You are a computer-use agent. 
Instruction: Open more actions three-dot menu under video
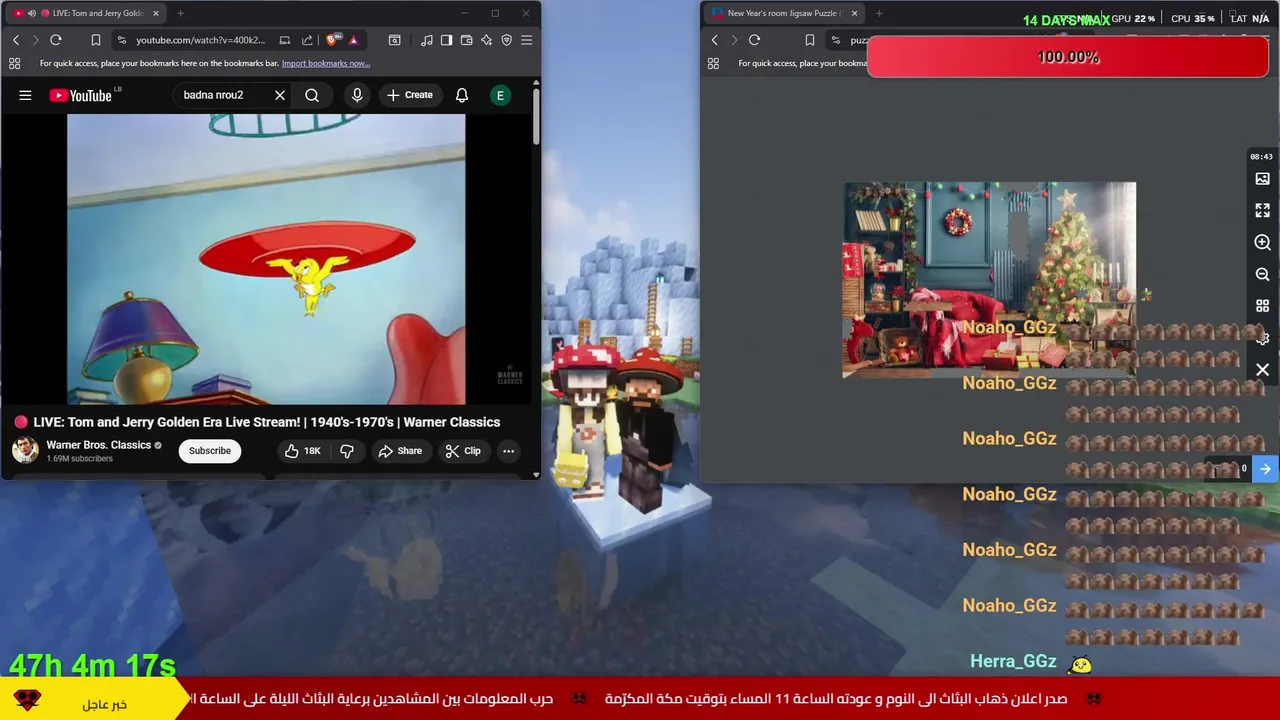coord(508,451)
